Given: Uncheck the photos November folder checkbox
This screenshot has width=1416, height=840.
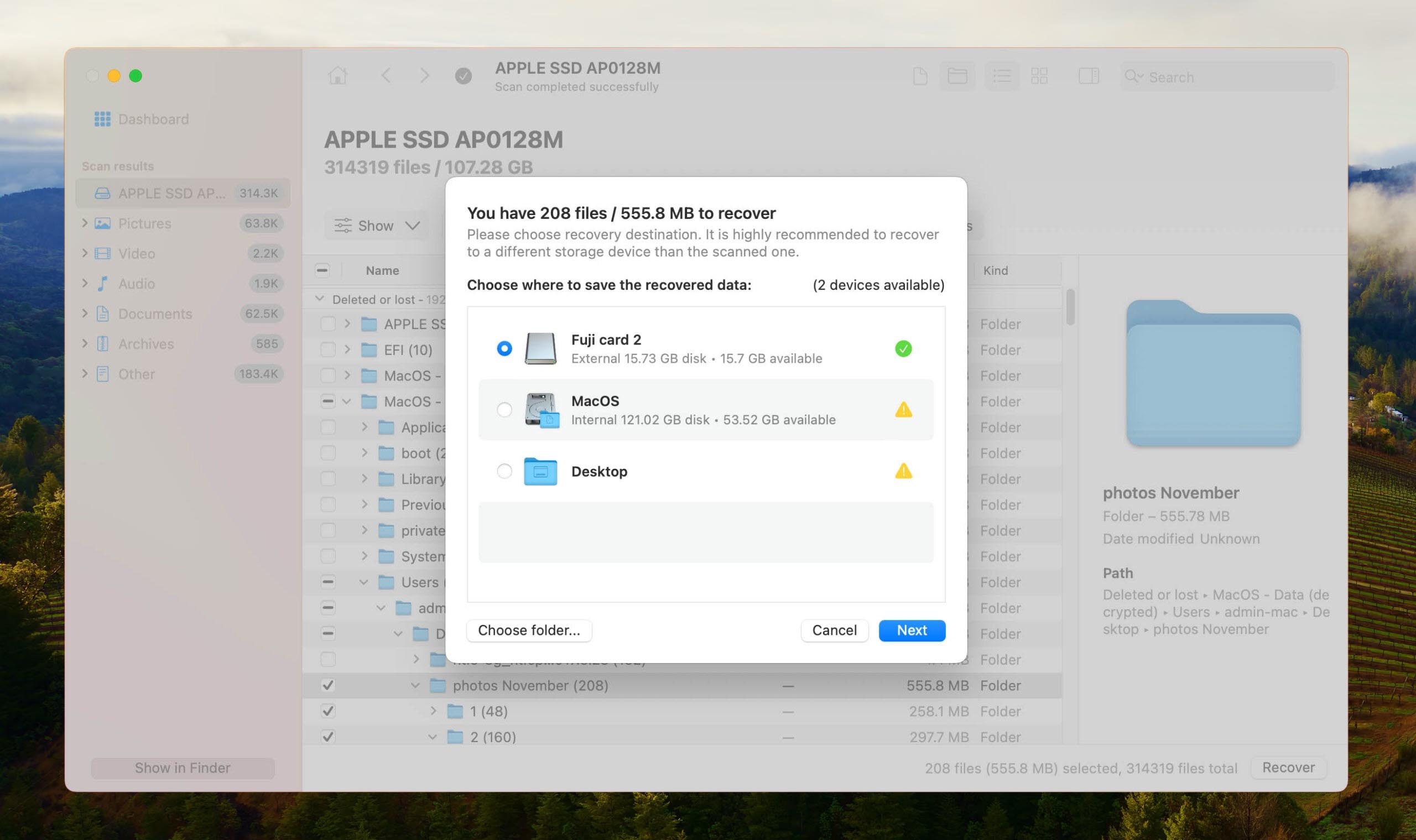Looking at the screenshot, I should click(x=327, y=685).
